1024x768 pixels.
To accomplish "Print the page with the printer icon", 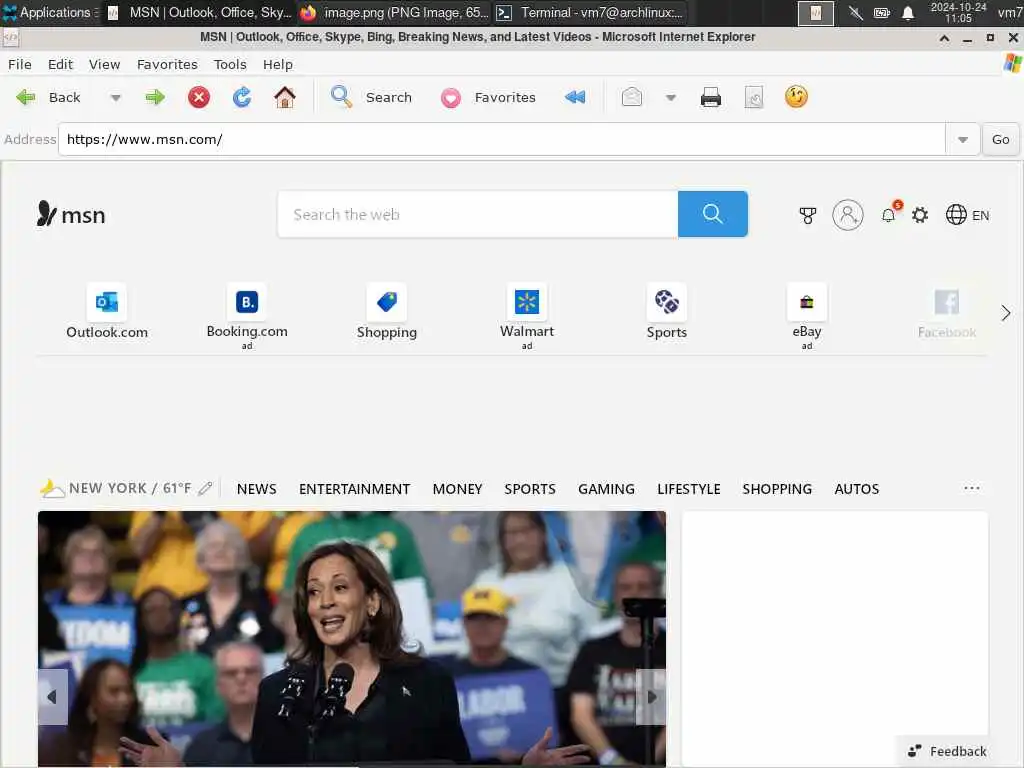I will pos(711,97).
